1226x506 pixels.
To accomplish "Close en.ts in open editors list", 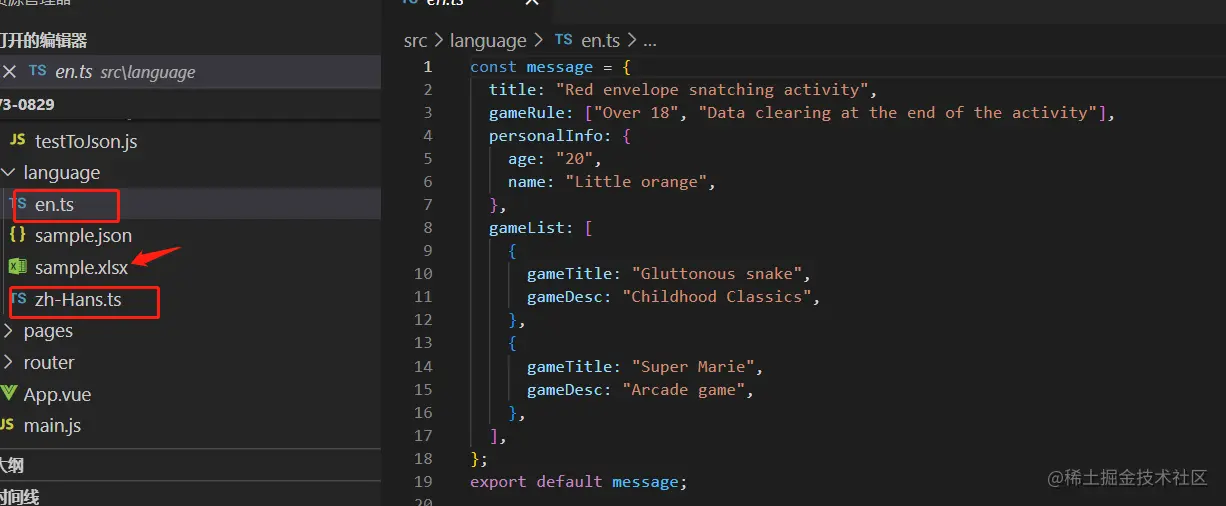I will 10,71.
